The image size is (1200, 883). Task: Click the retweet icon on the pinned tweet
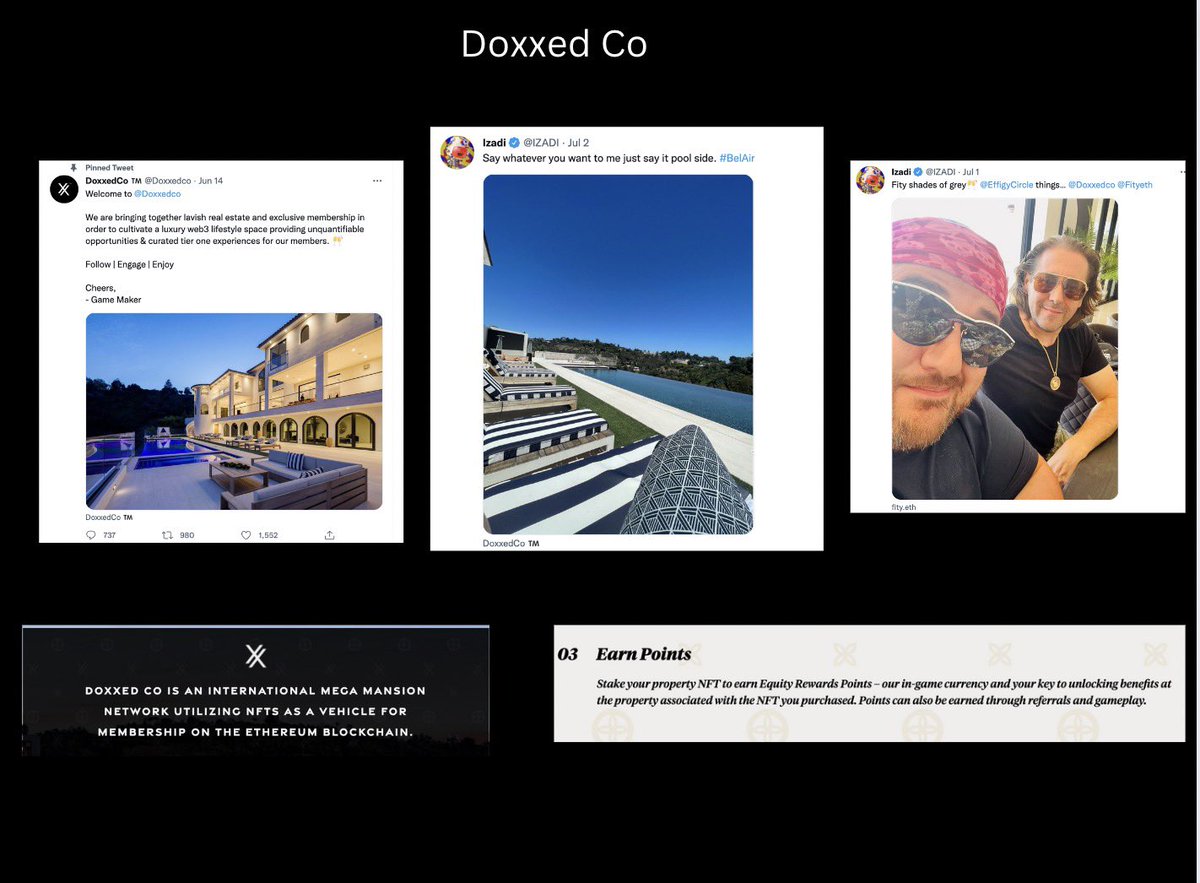(167, 536)
